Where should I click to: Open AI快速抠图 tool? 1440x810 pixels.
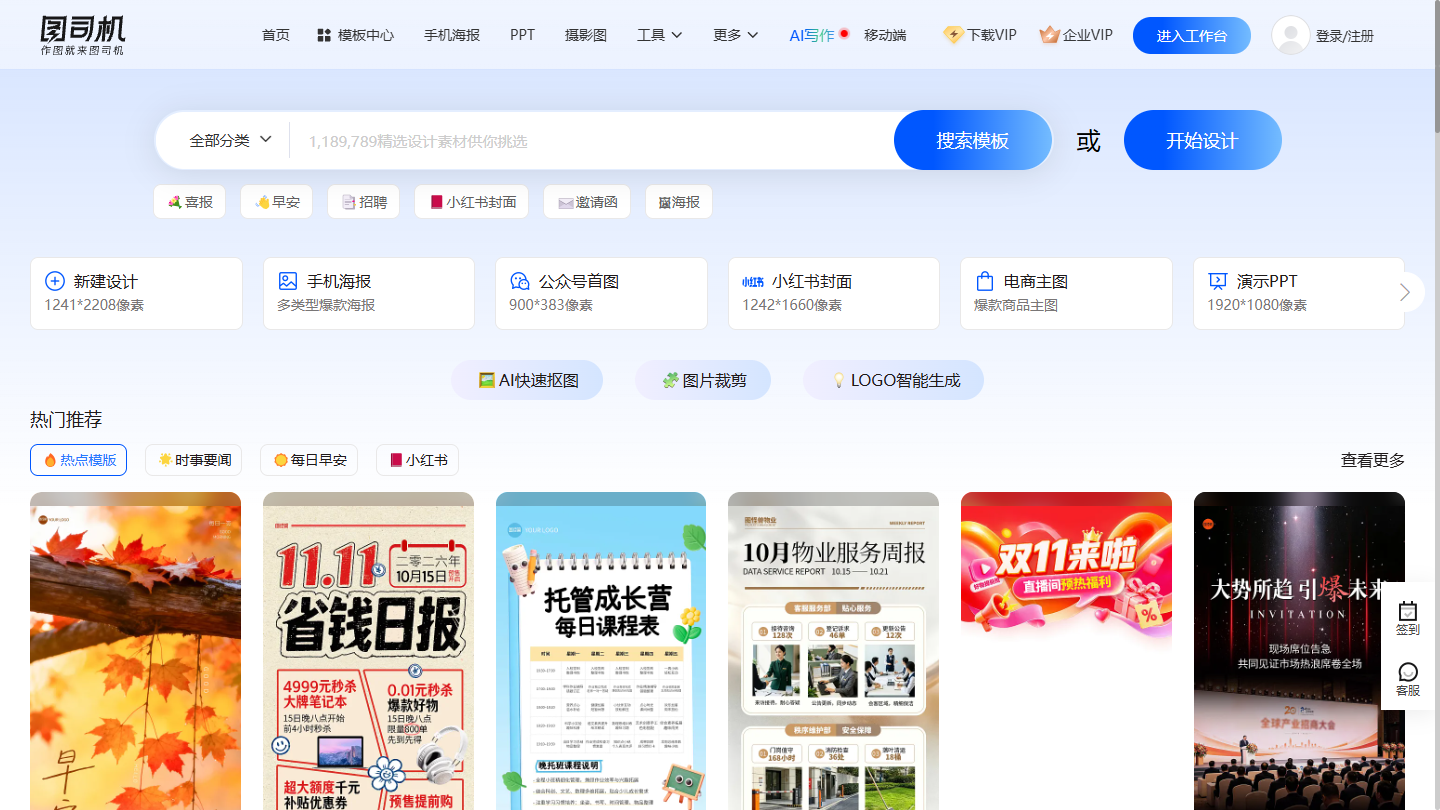pos(528,380)
